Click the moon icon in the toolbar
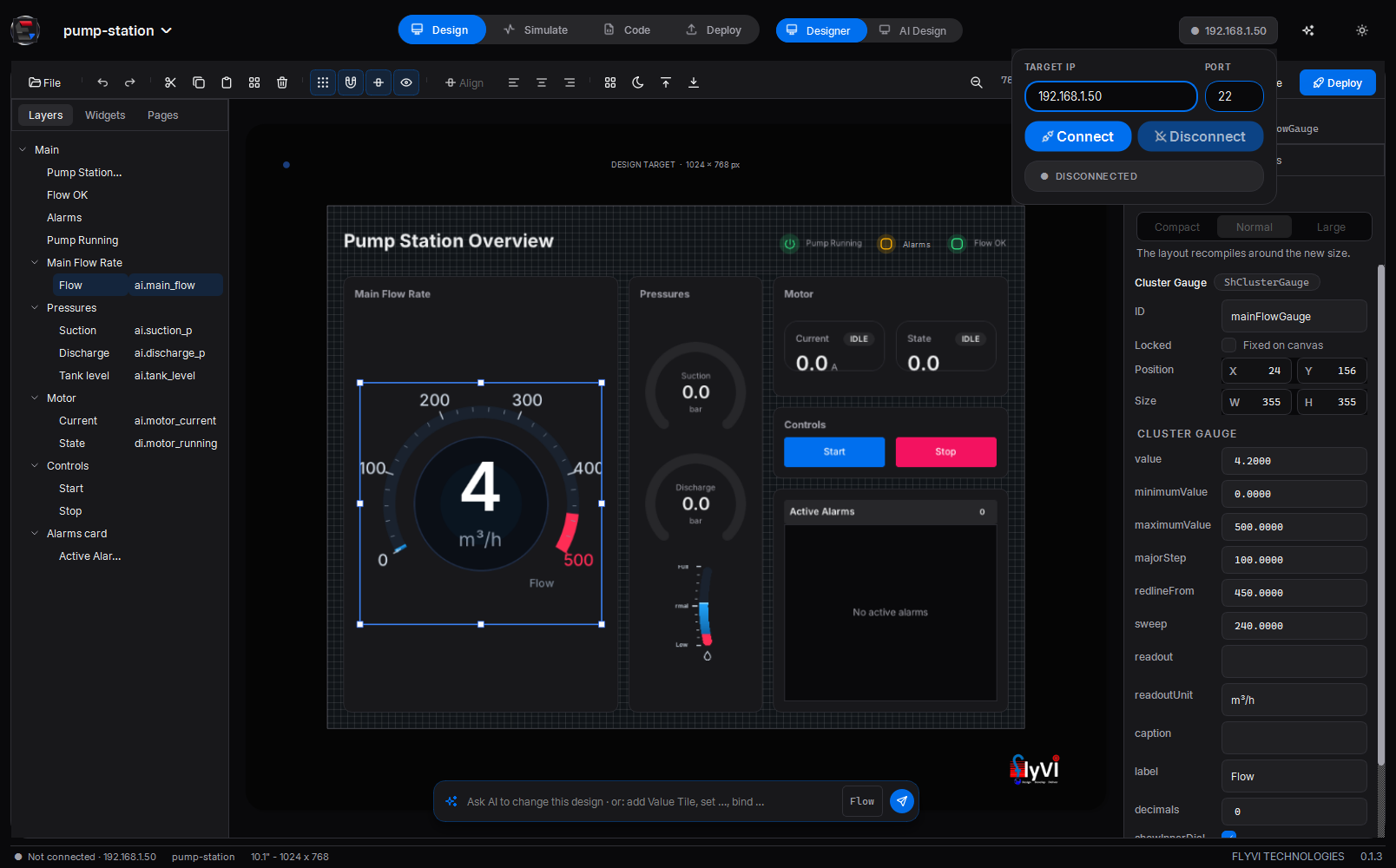 coord(638,82)
